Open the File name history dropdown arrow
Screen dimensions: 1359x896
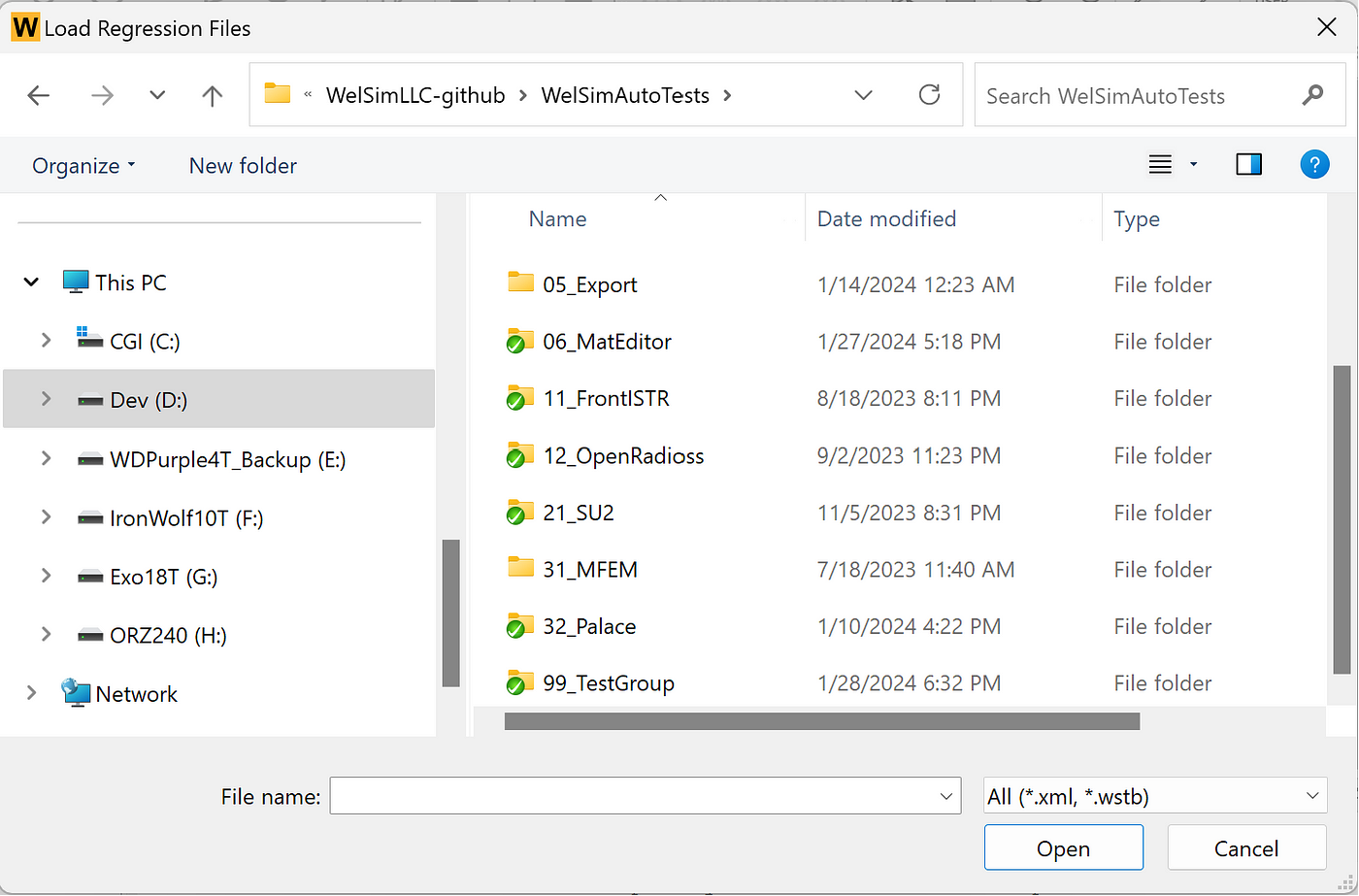point(947,796)
